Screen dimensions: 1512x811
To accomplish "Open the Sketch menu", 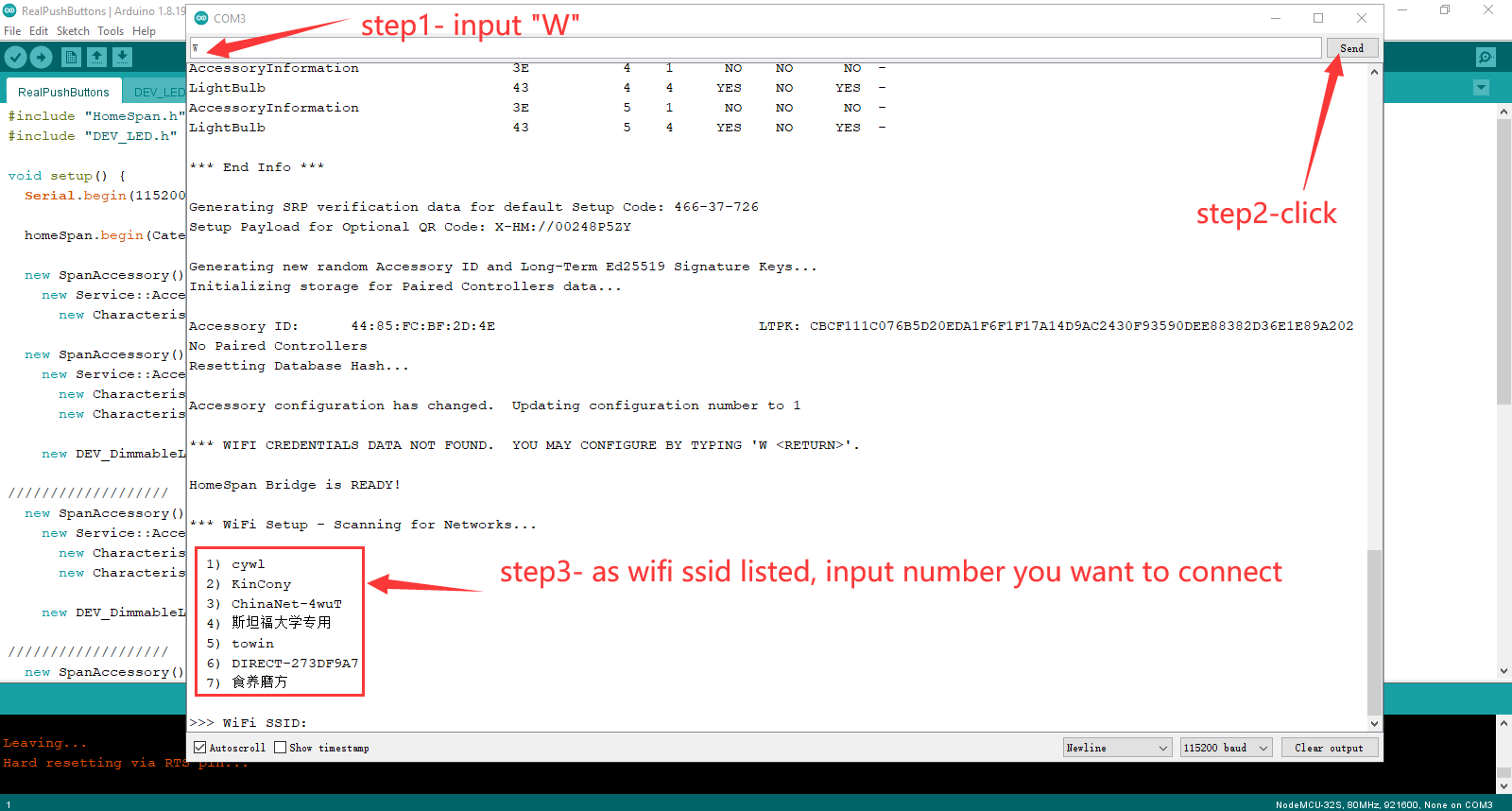I will (x=73, y=31).
